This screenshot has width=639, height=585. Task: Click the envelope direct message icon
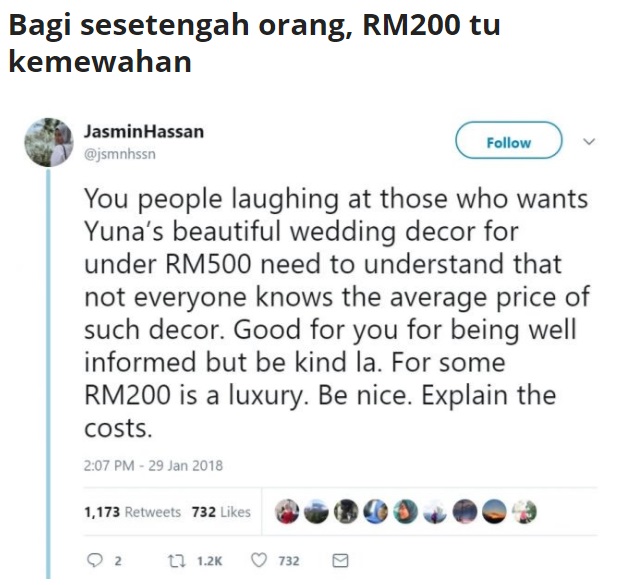[340, 561]
